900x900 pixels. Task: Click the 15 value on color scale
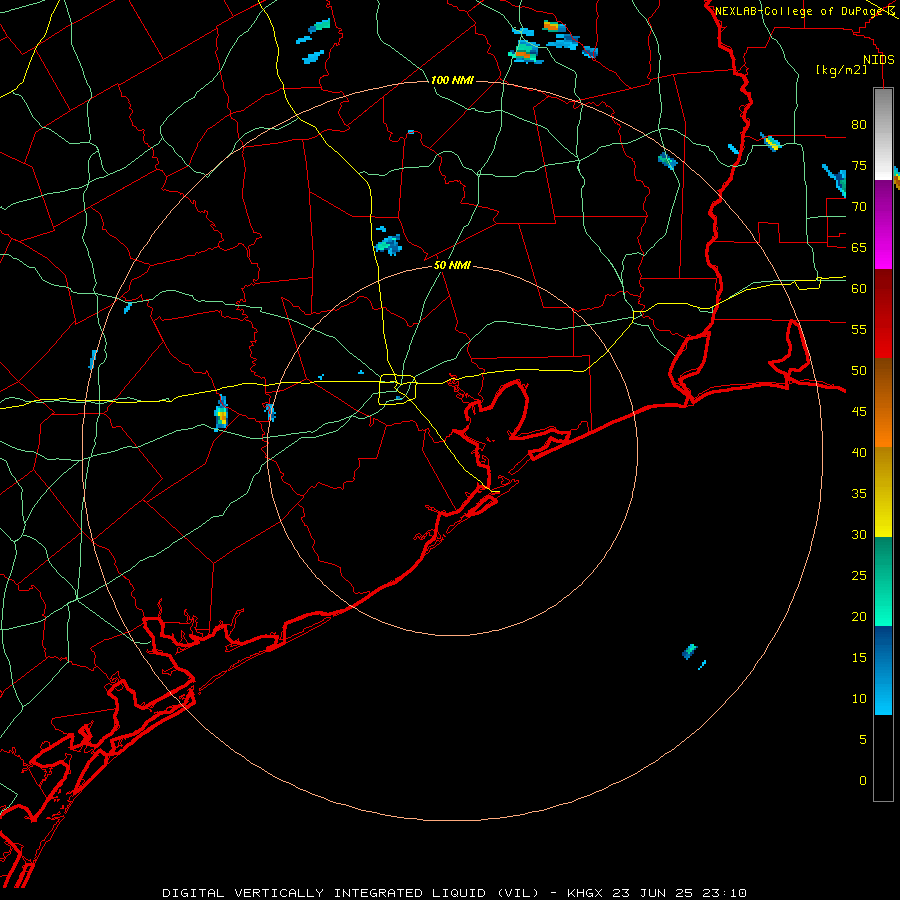[x=859, y=657]
